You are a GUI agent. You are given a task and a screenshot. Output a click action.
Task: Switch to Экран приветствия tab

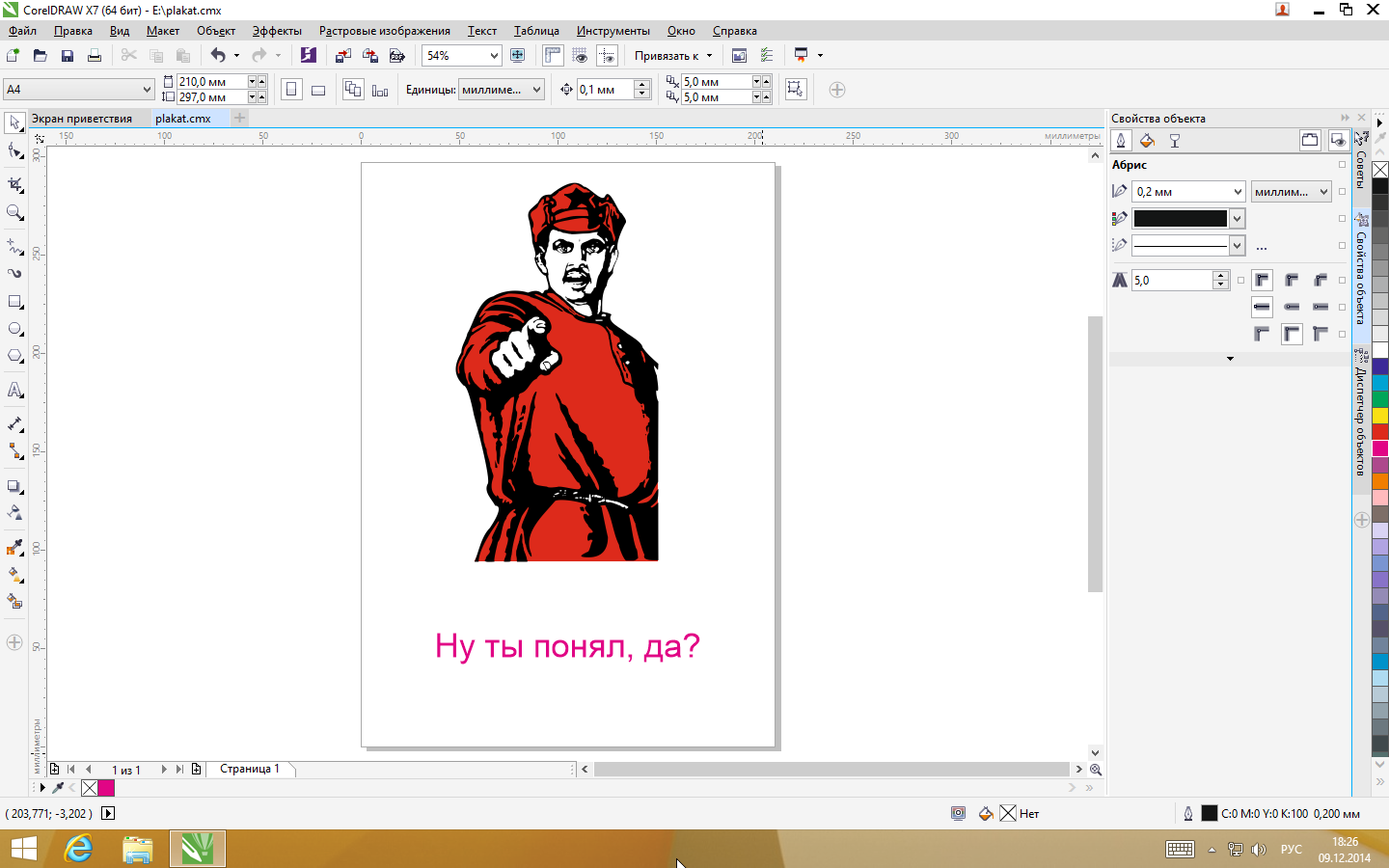[x=82, y=119]
